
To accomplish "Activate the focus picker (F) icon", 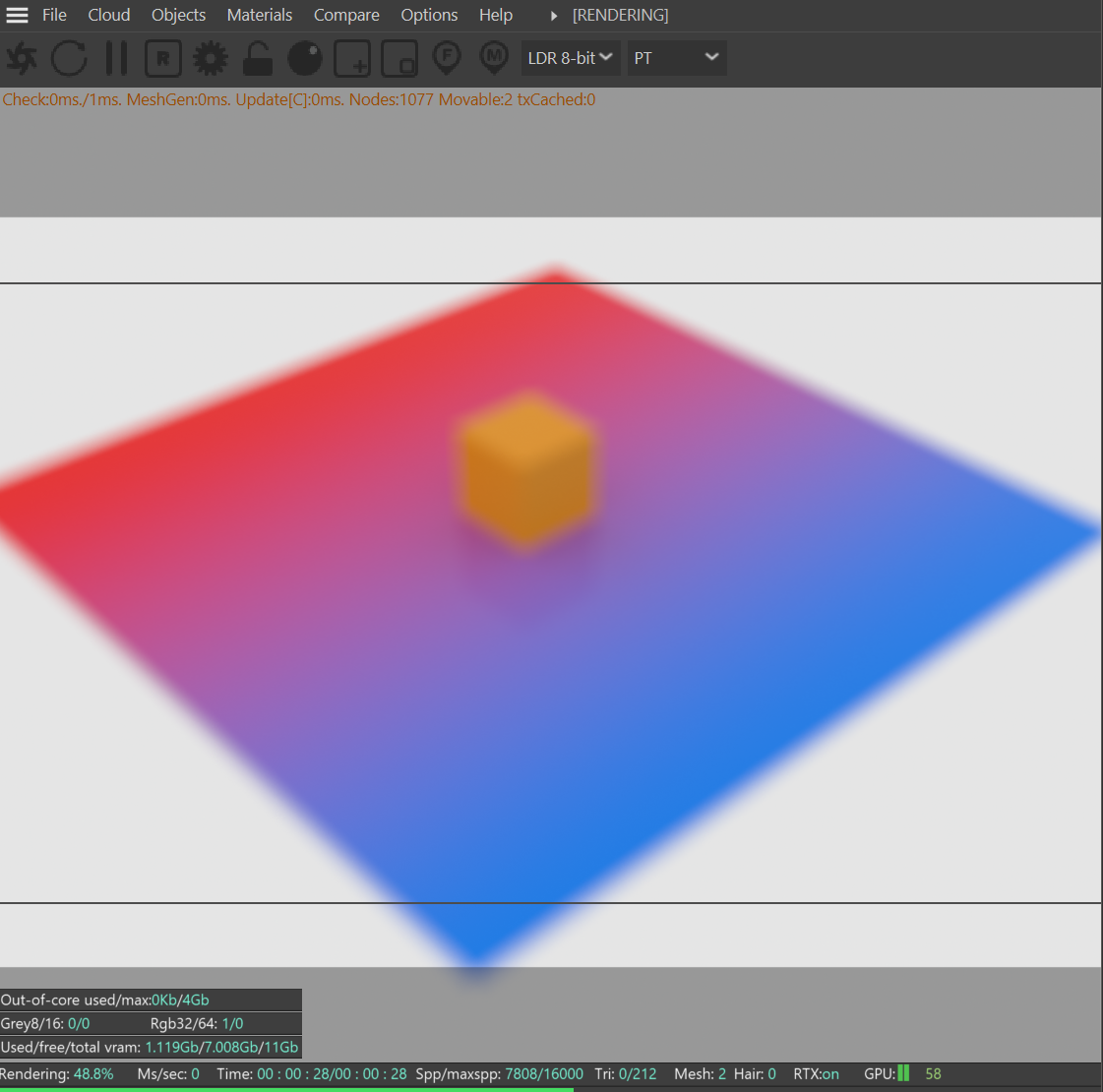I will (x=447, y=58).
